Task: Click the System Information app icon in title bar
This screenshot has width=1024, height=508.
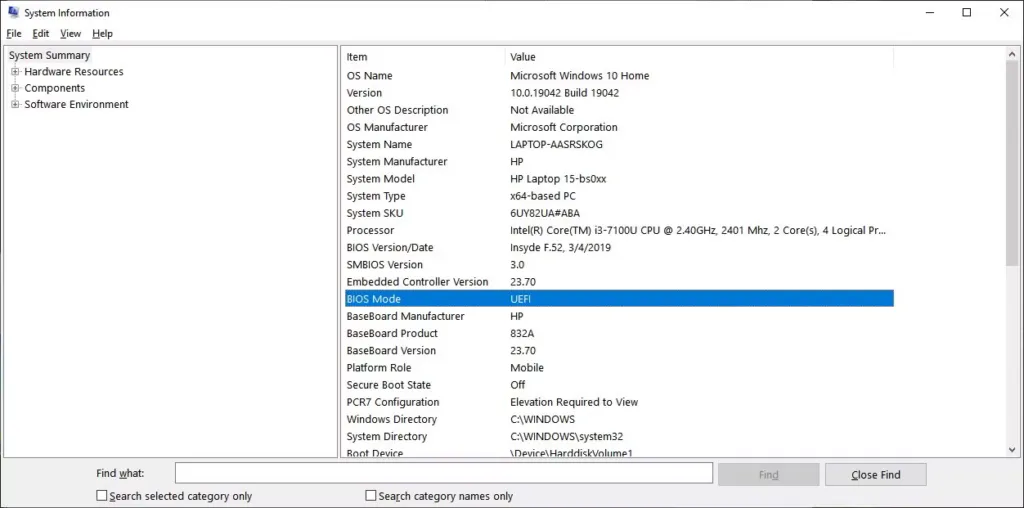Action: pyautogui.click(x=12, y=13)
